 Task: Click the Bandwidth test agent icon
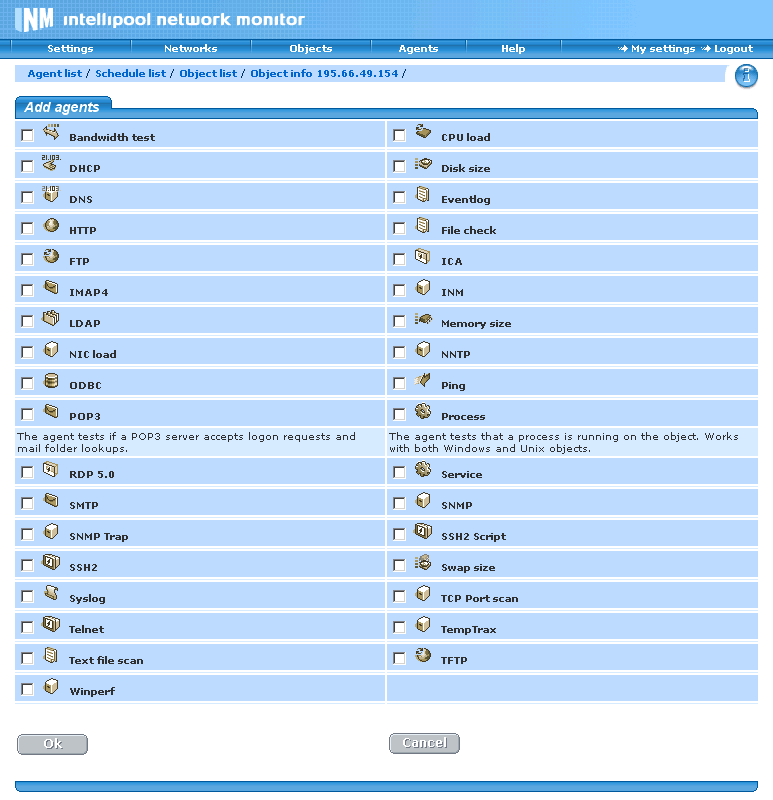[51, 133]
